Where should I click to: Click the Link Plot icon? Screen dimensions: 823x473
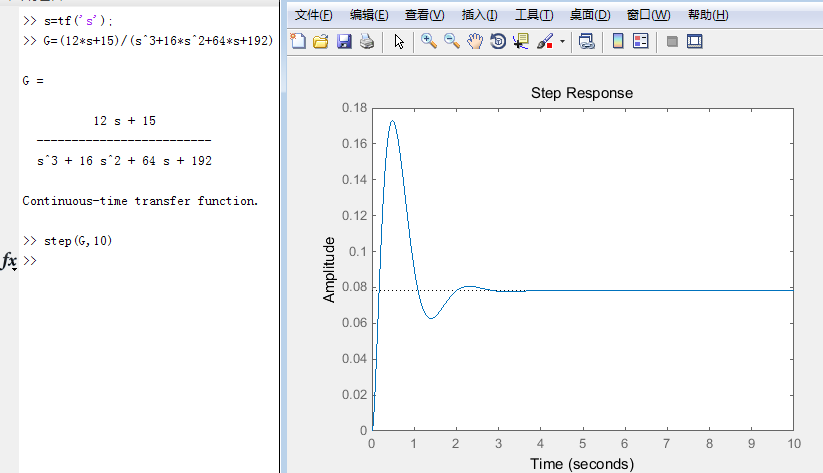pyautogui.click(x=586, y=41)
